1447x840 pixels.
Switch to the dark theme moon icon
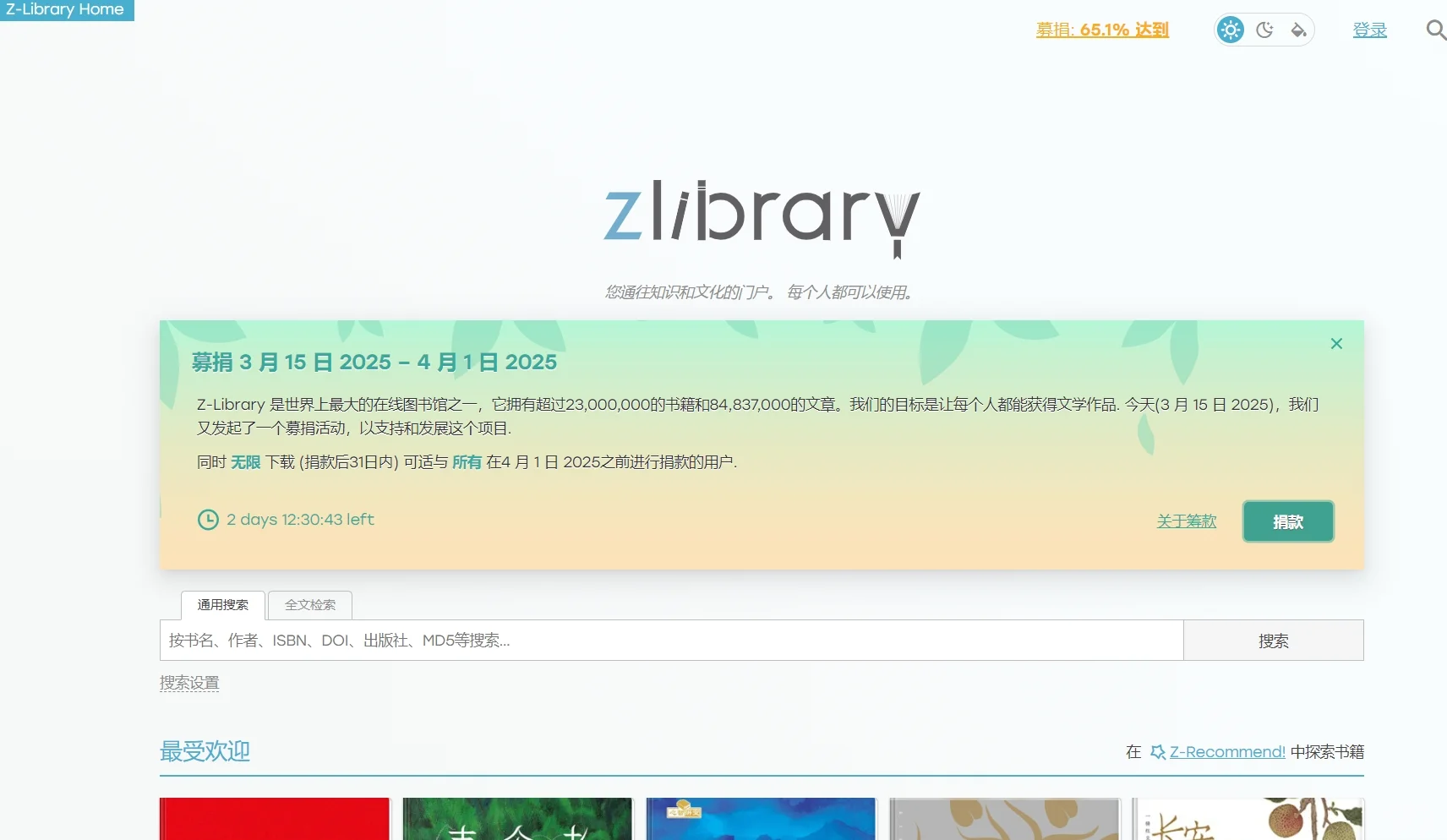[x=1264, y=30]
